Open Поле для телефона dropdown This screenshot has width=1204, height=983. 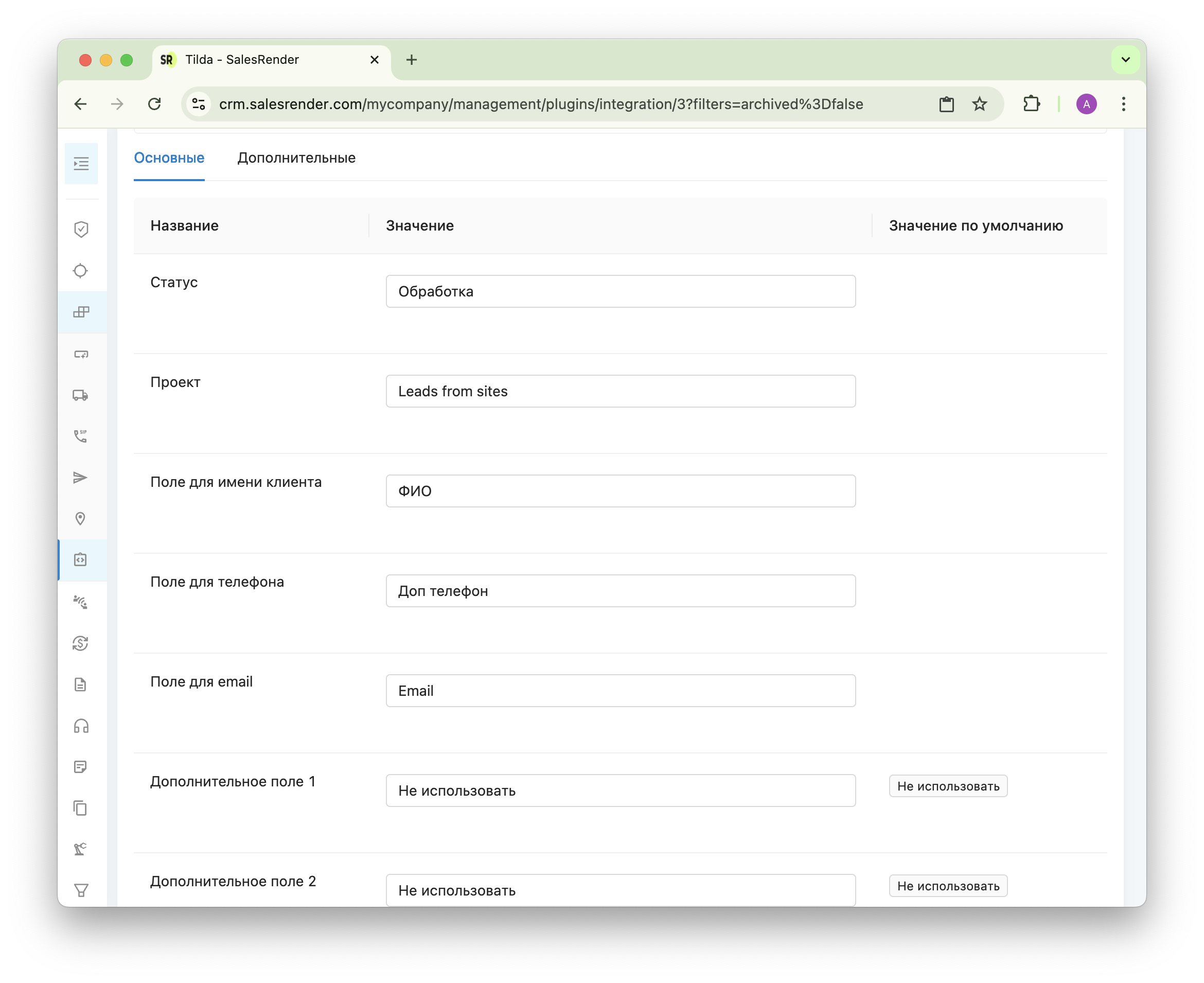click(621, 591)
